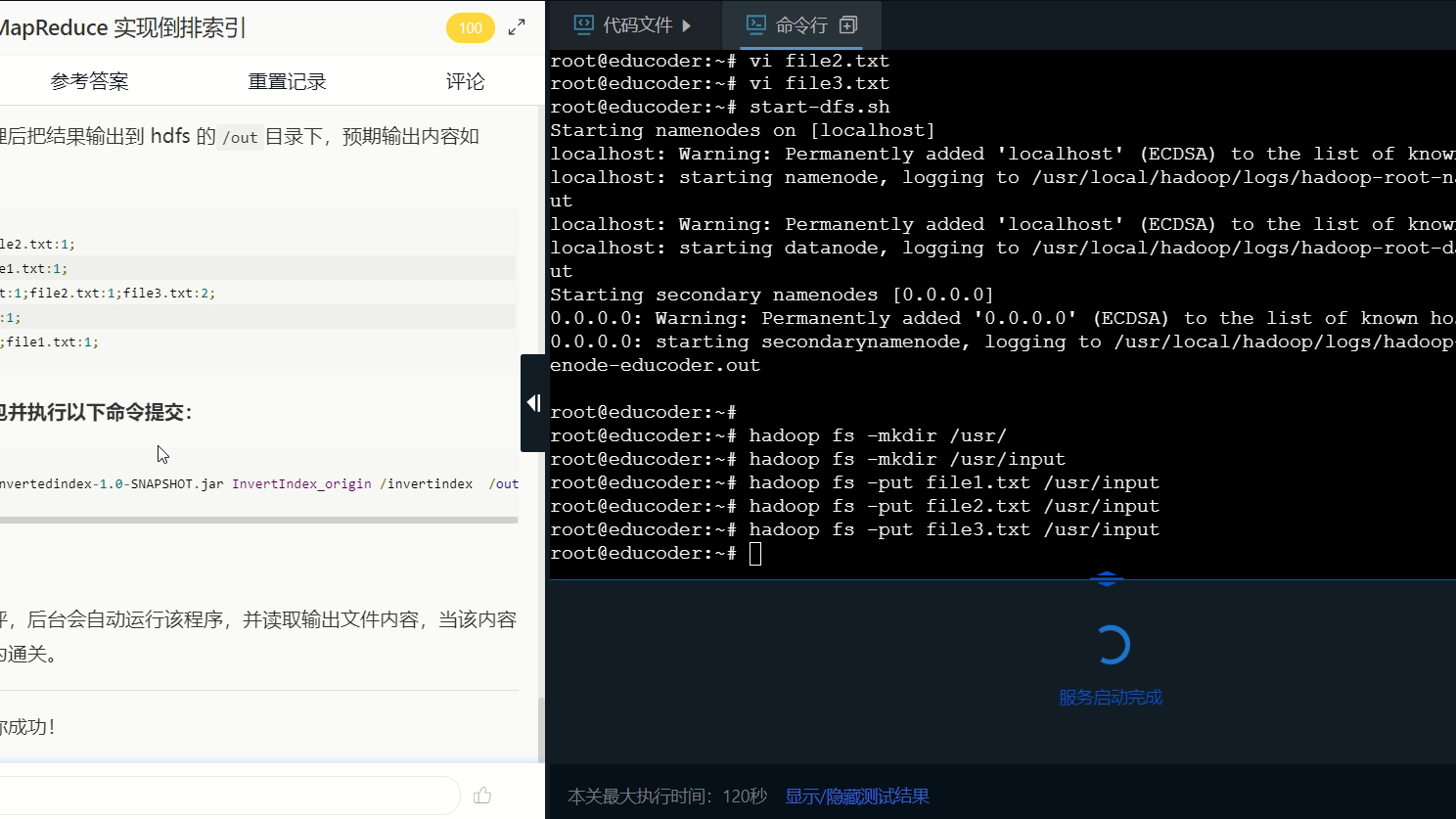Open the 评论 tab
Viewport: 1456px width, 819px height.
pos(466,81)
